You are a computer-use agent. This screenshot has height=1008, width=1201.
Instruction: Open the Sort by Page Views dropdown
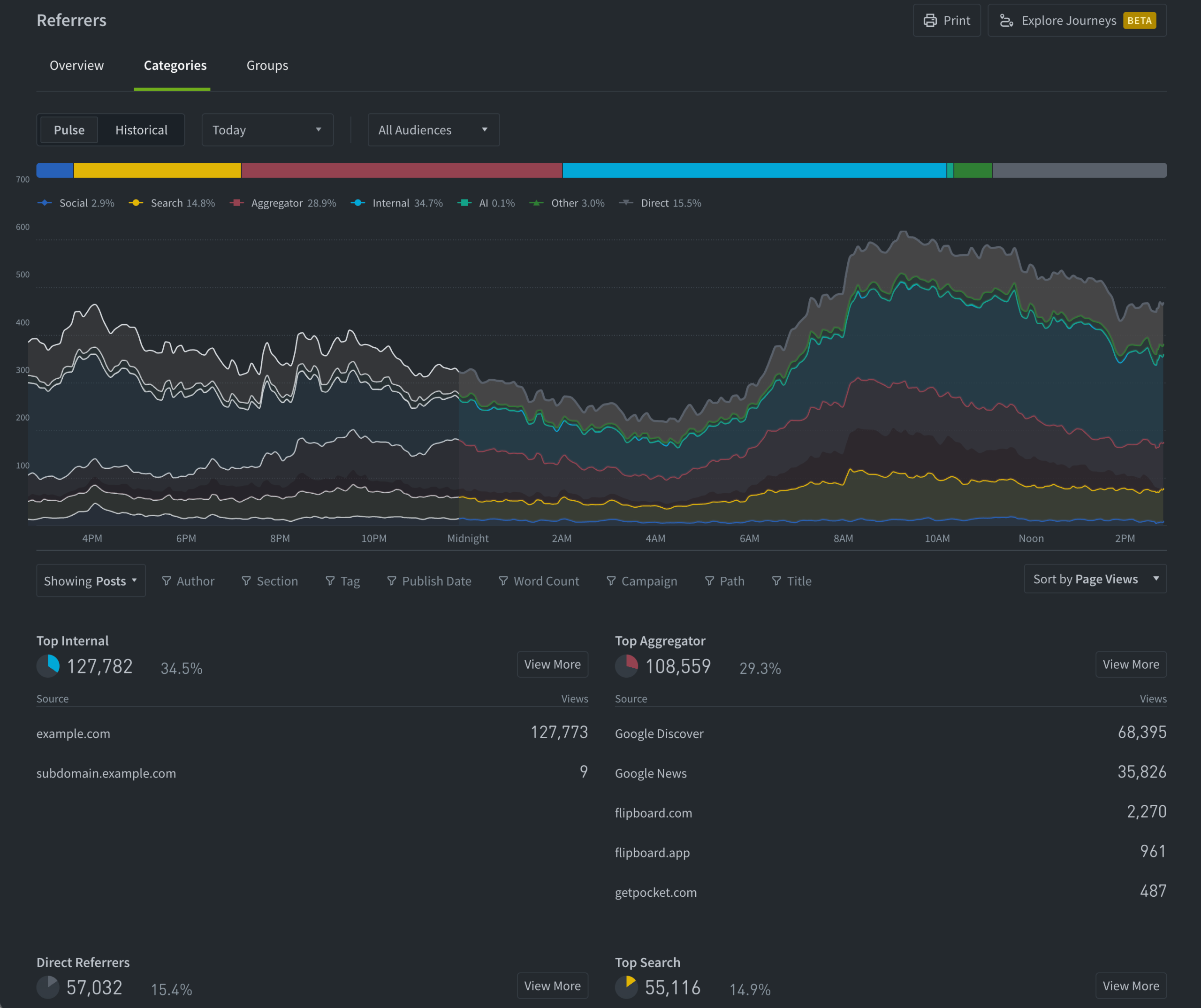coord(1095,579)
